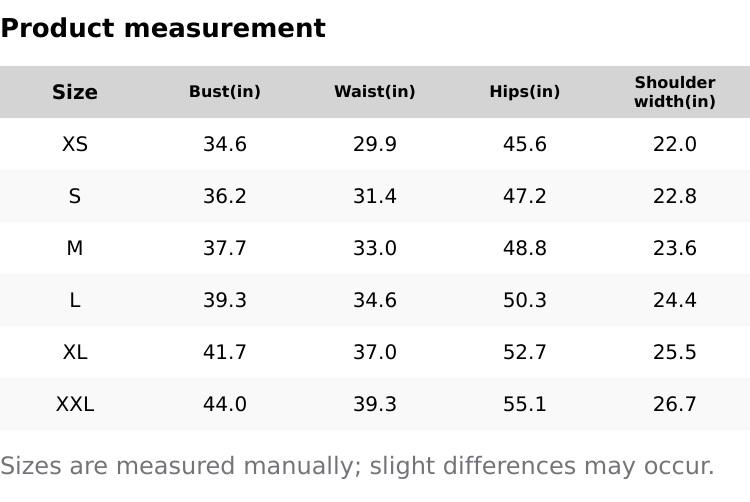
Task: Click the Product measurement heading
Action: click(x=163, y=28)
